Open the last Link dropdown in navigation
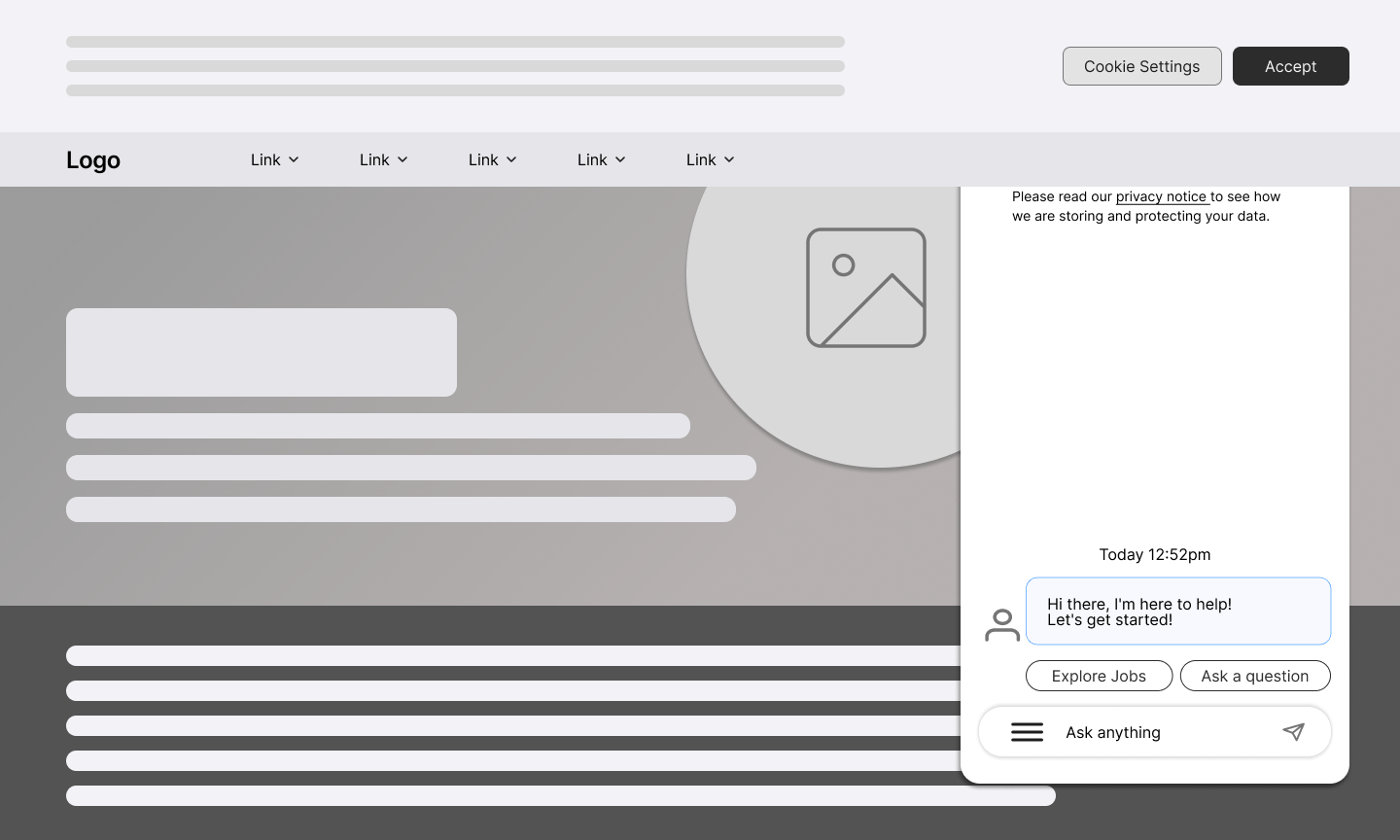The image size is (1400, 840). pyautogui.click(x=710, y=159)
